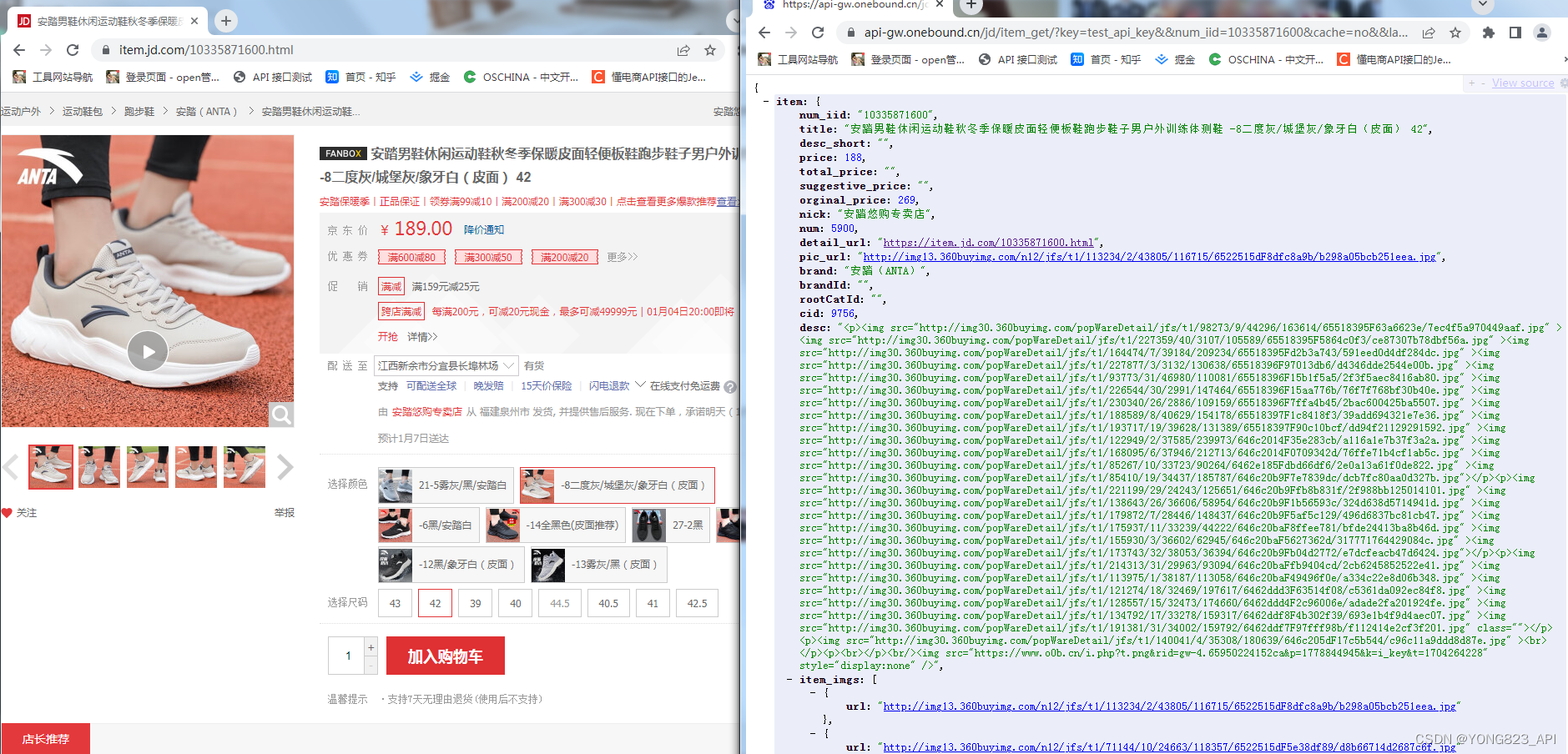Click View source in JSON viewer

[x=1523, y=83]
